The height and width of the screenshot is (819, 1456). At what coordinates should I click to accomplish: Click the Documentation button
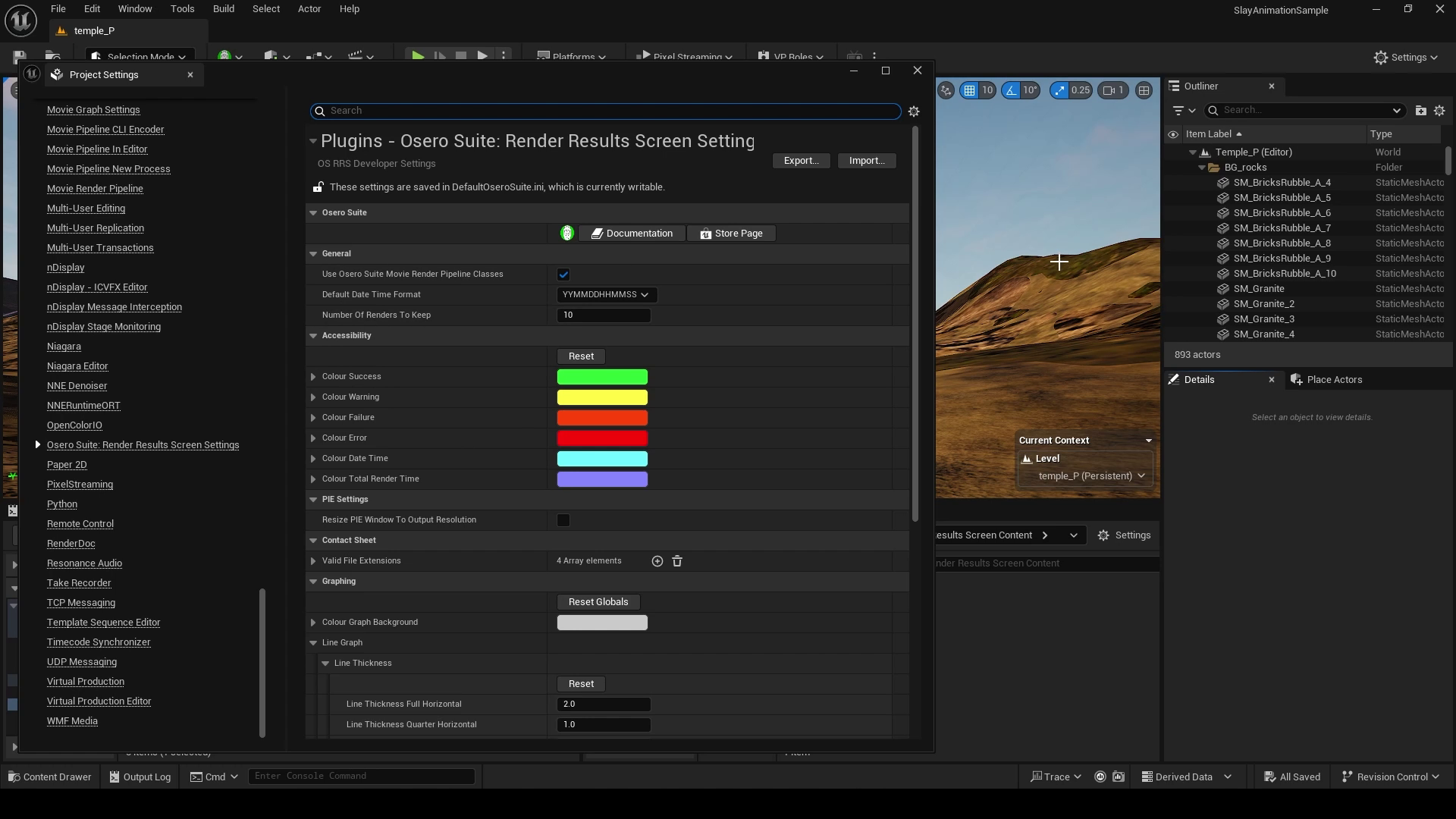click(632, 234)
